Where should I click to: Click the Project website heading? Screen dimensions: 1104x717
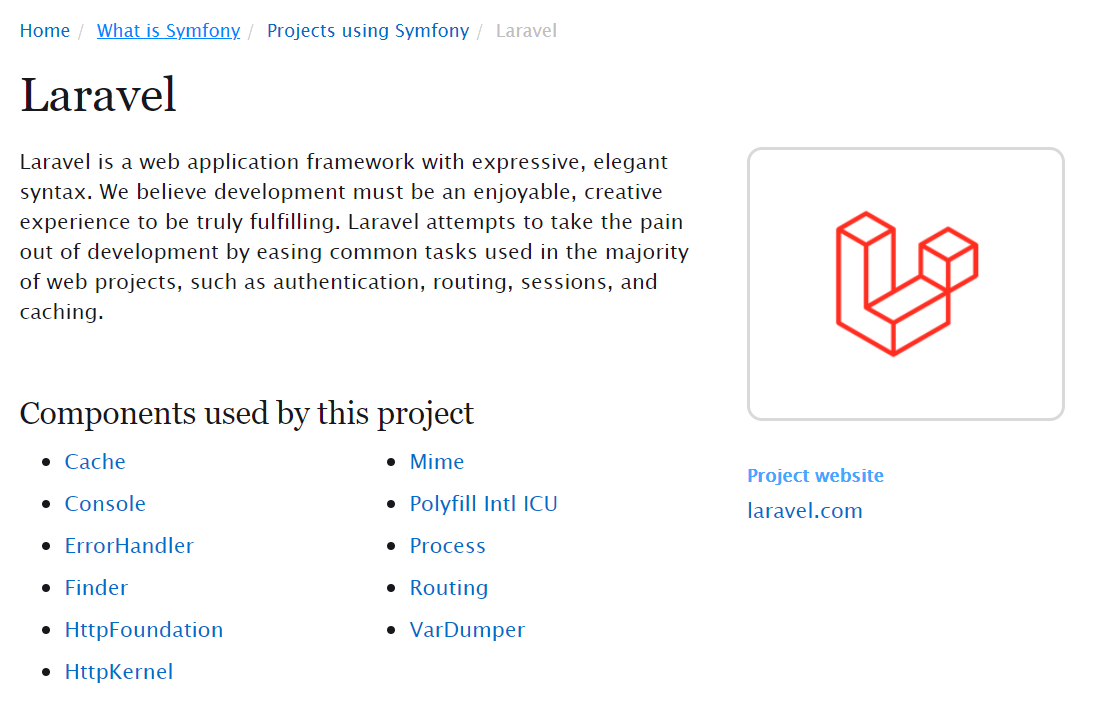click(x=815, y=476)
